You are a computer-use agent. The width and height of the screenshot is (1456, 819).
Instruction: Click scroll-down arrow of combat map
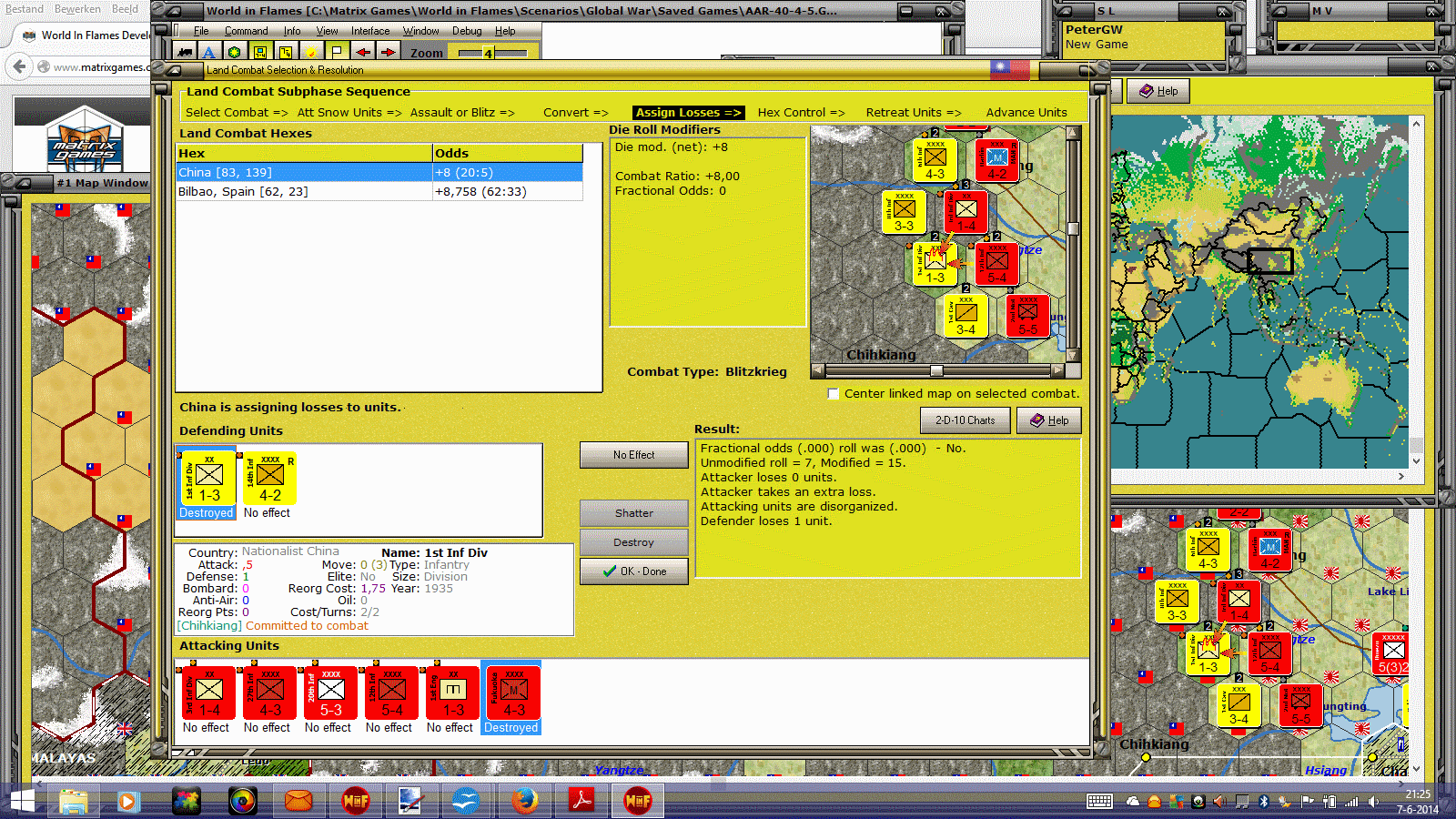tap(1073, 356)
